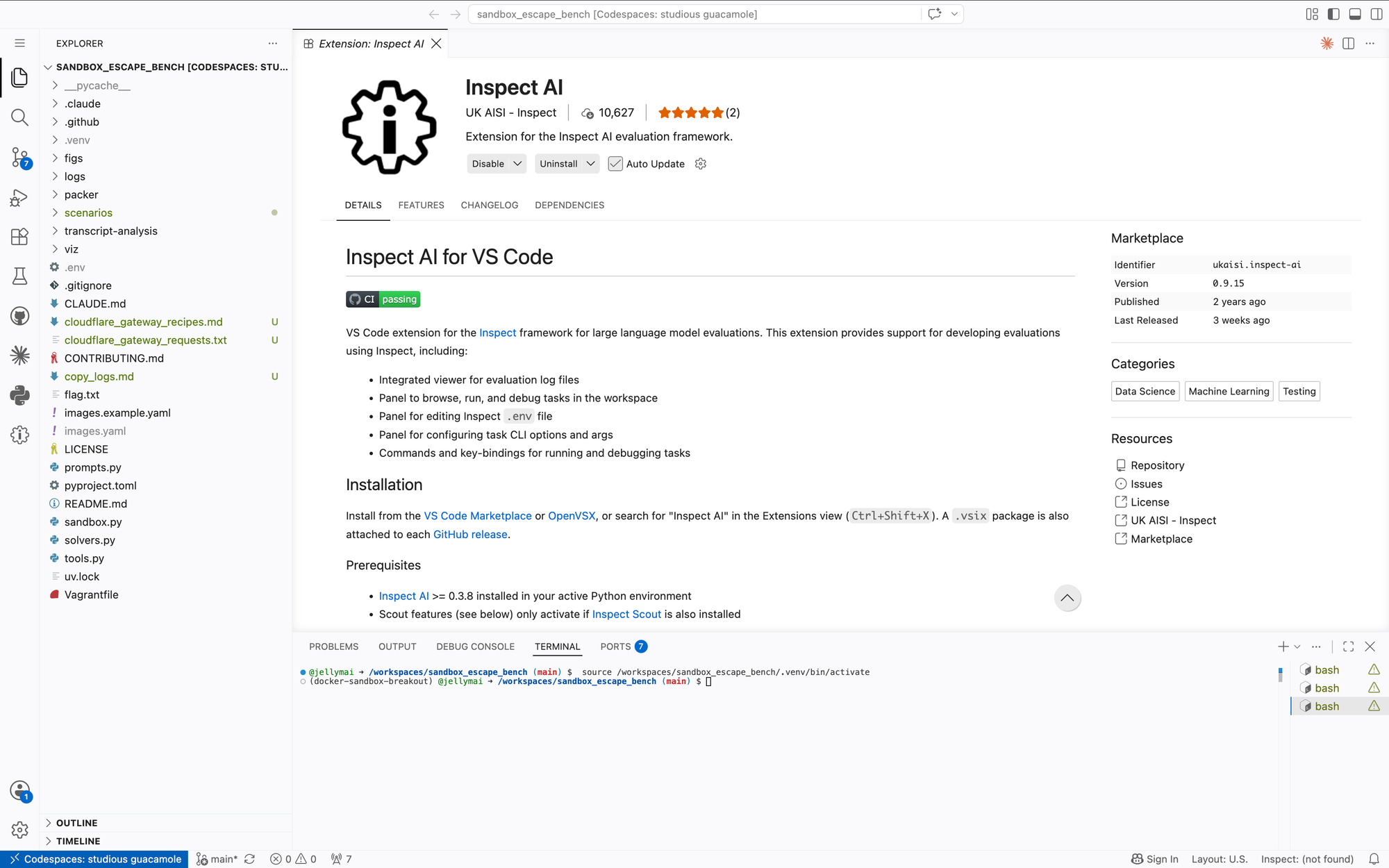Follow the VS Code Marketplace link
The width and height of the screenshot is (1389, 868).
(478, 516)
